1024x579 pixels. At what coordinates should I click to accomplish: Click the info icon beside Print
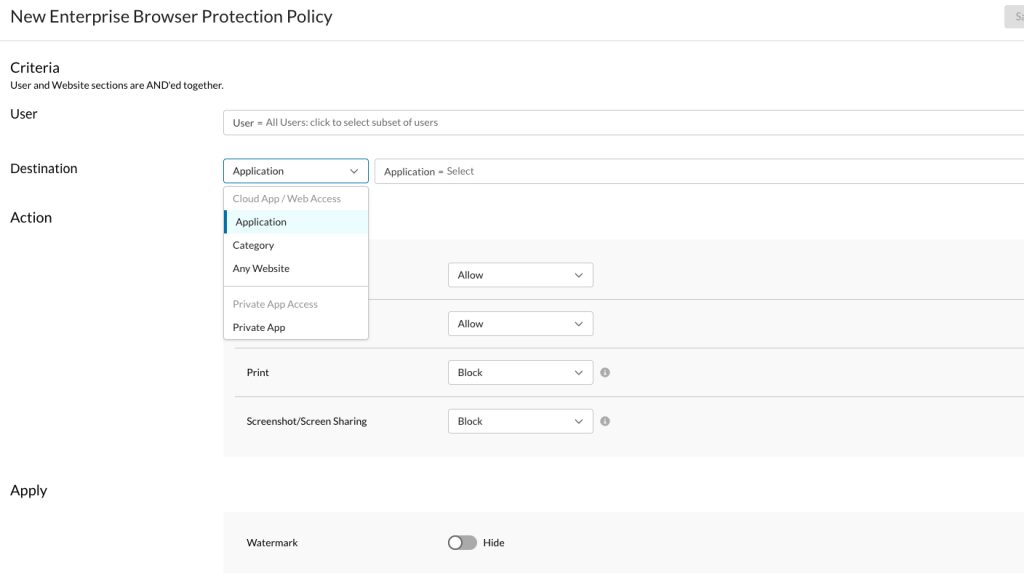pos(605,373)
